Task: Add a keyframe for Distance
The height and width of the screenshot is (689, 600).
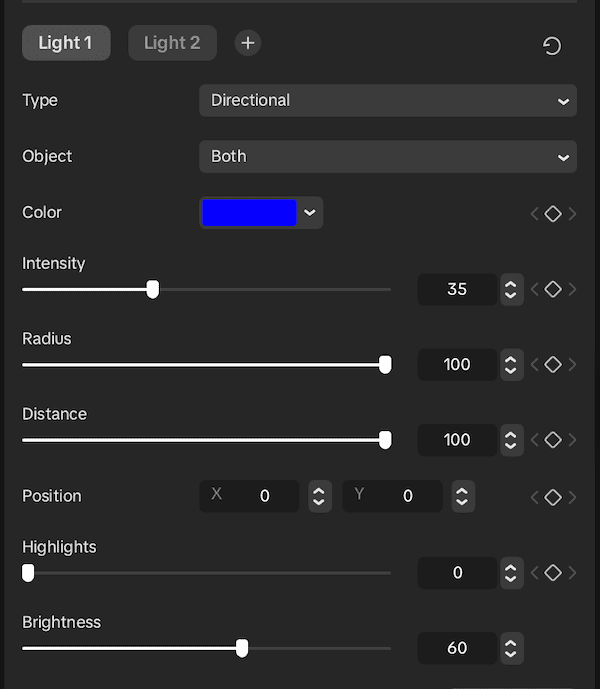Action: [553, 440]
